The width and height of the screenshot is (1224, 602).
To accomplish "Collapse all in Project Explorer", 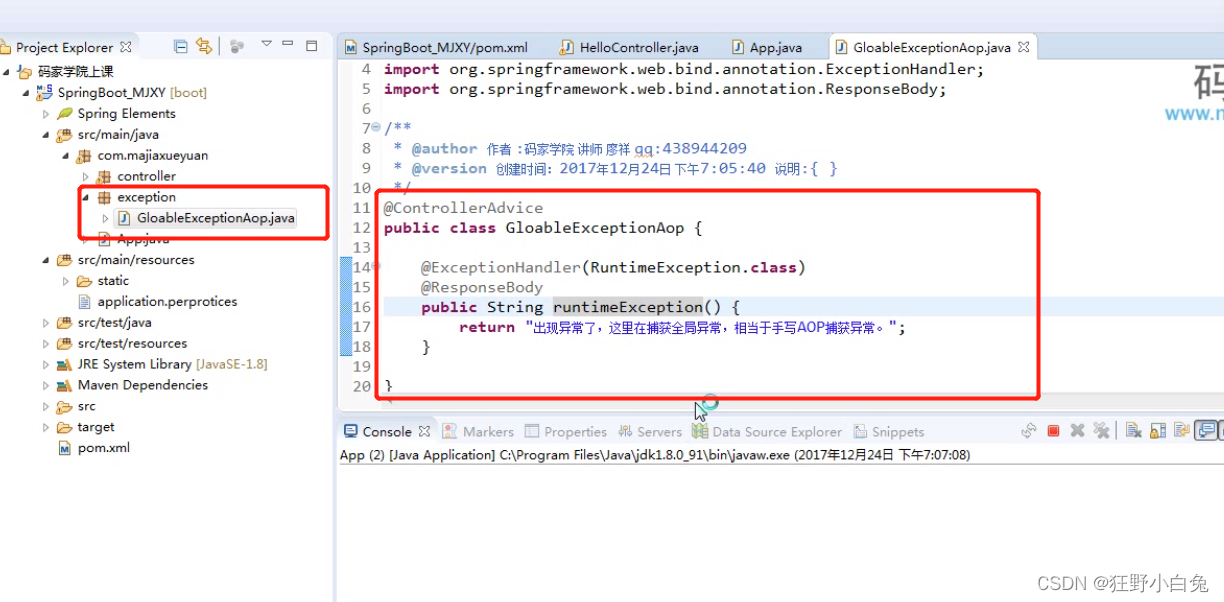I will point(181,46).
